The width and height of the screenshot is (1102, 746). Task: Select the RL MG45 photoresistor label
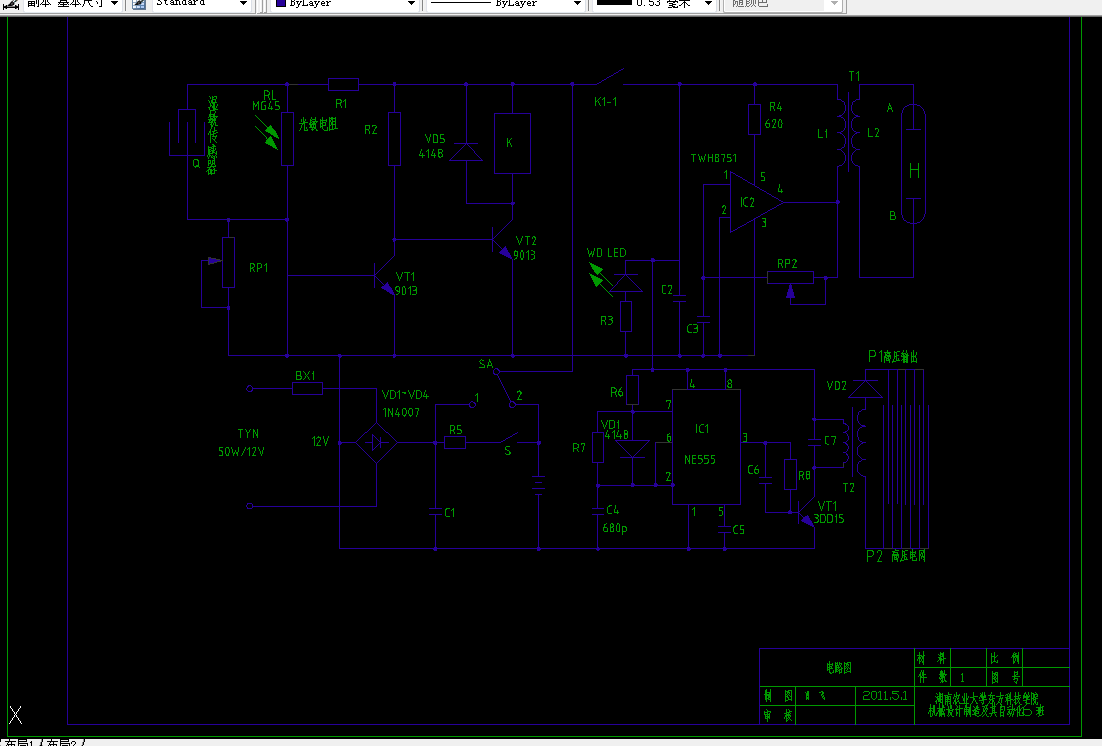click(266, 101)
